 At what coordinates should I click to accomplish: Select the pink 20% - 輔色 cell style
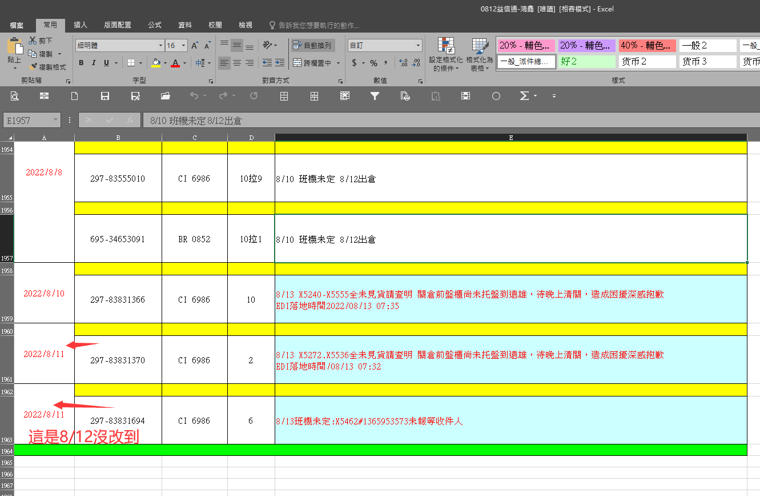pos(525,46)
